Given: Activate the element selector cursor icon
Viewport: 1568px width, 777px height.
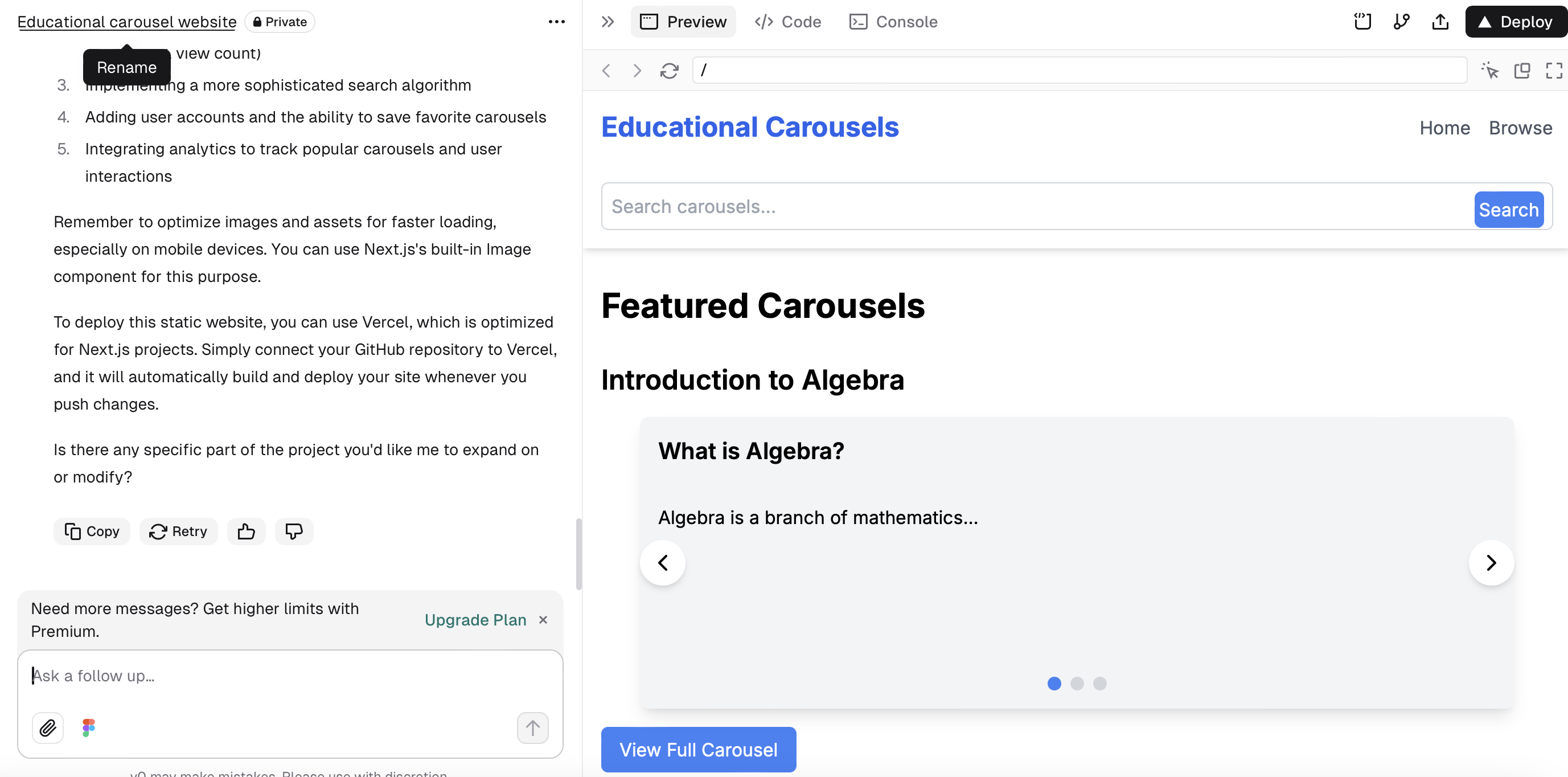Looking at the screenshot, I should point(1490,71).
